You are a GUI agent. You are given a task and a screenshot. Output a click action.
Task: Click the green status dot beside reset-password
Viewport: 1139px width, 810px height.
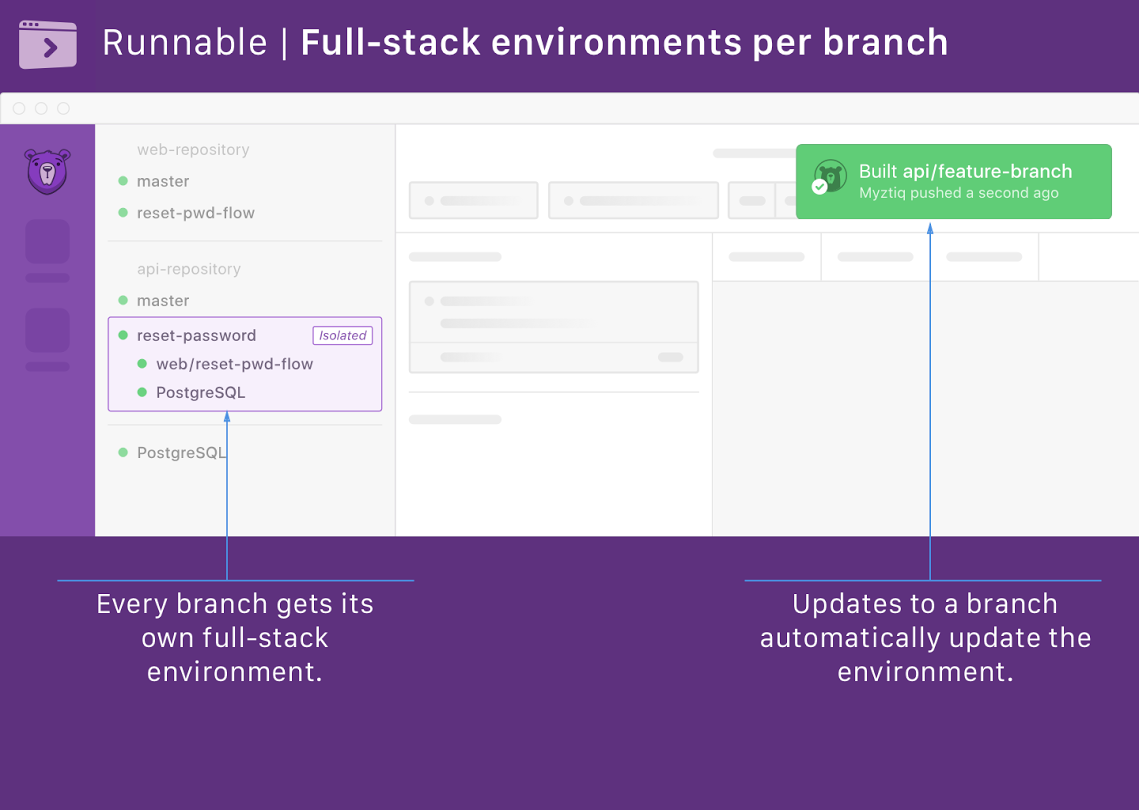(x=124, y=335)
